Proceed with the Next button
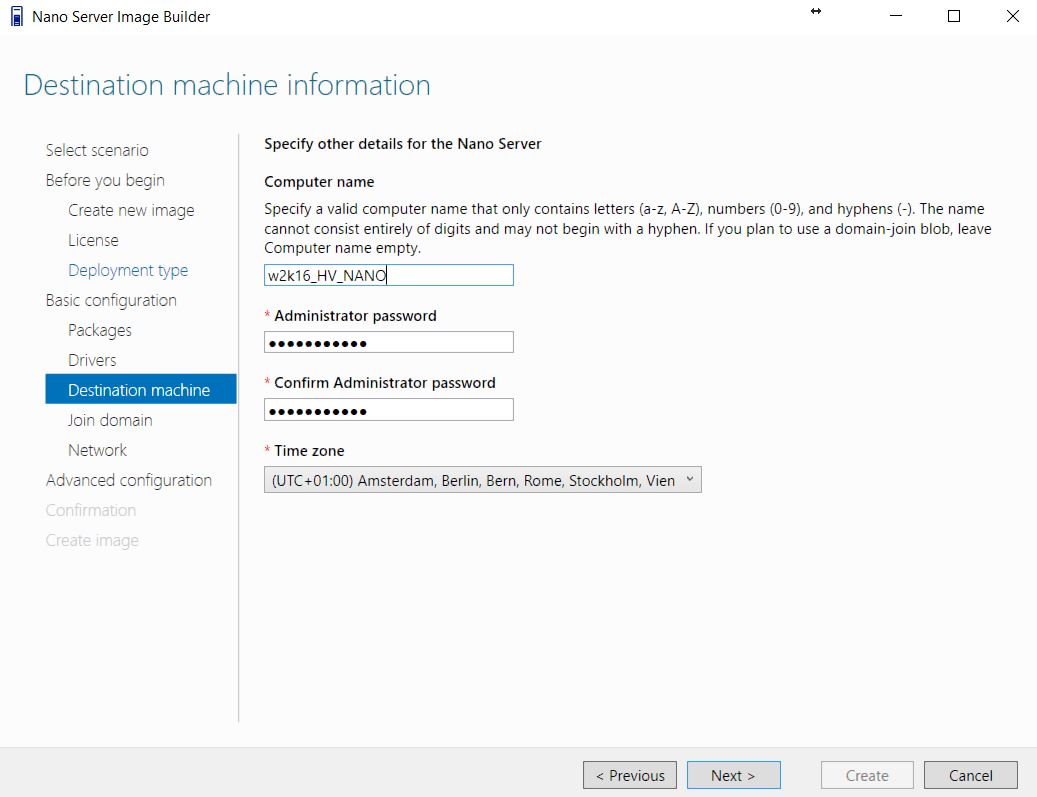1037x797 pixels. coord(733,775)
